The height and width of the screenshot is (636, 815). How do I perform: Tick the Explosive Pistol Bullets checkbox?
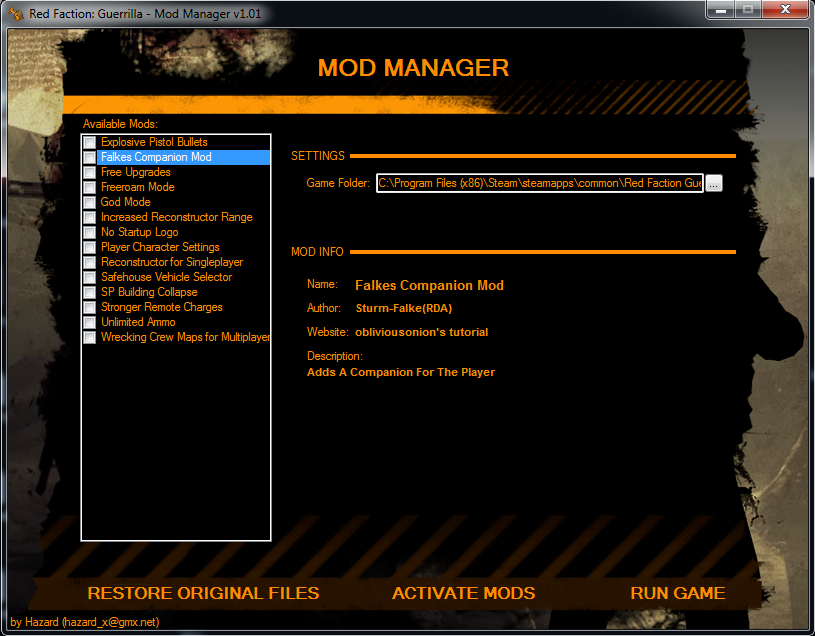tap(90, 142)
